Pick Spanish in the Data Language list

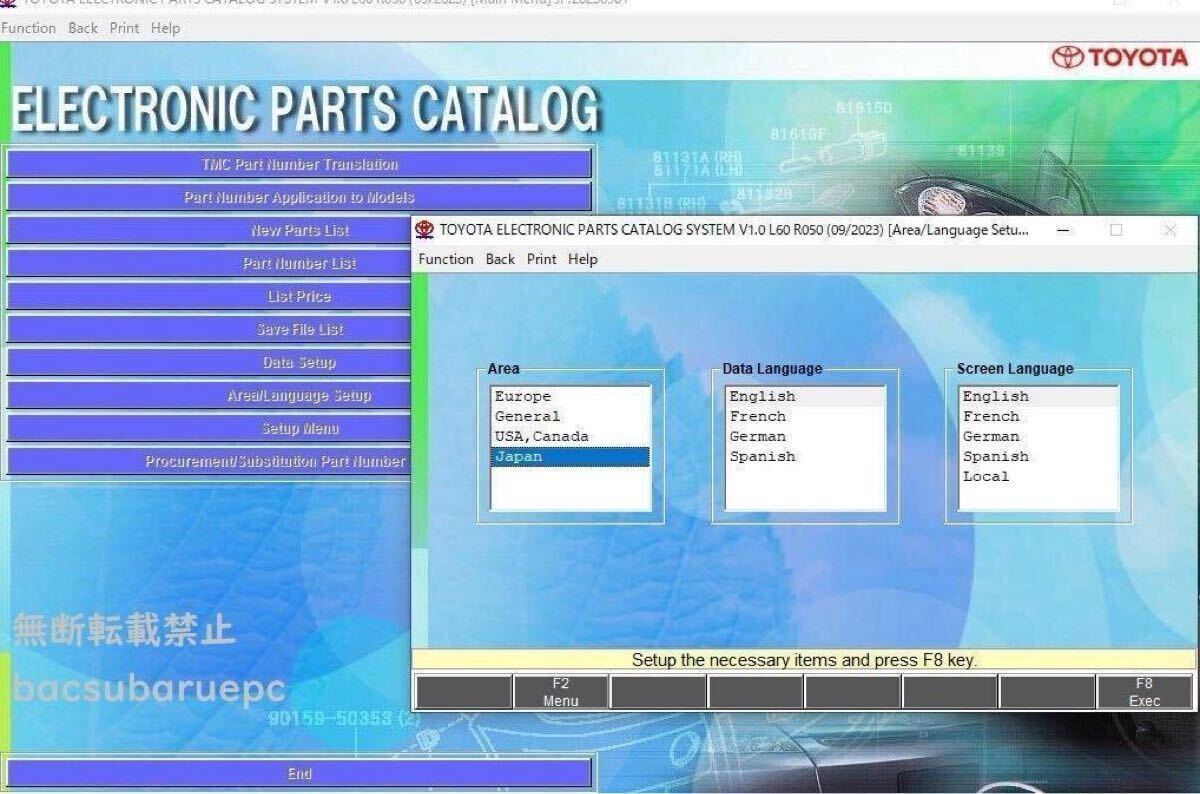coord(762,457)
